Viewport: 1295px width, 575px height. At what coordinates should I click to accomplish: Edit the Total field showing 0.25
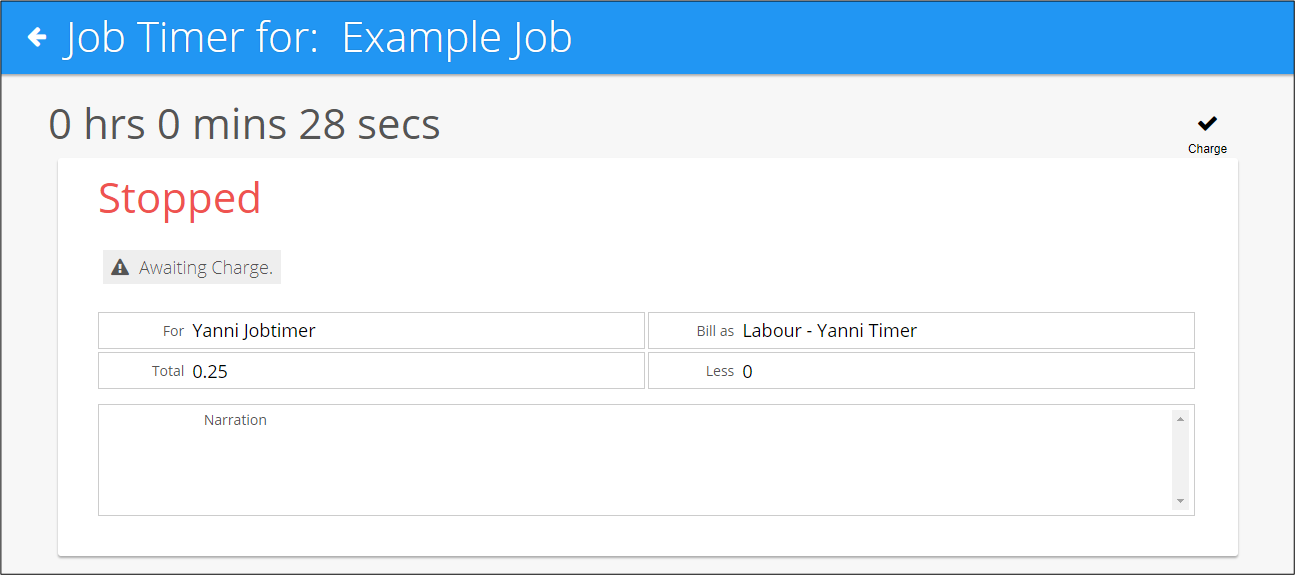(371, 370)
